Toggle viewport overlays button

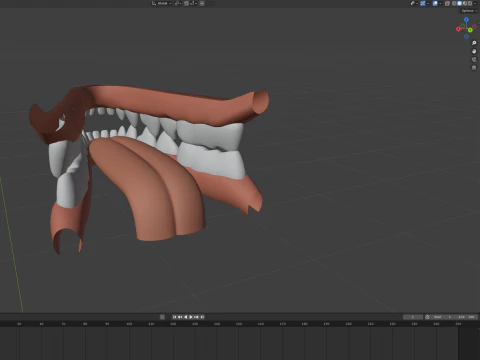point(435,3)
